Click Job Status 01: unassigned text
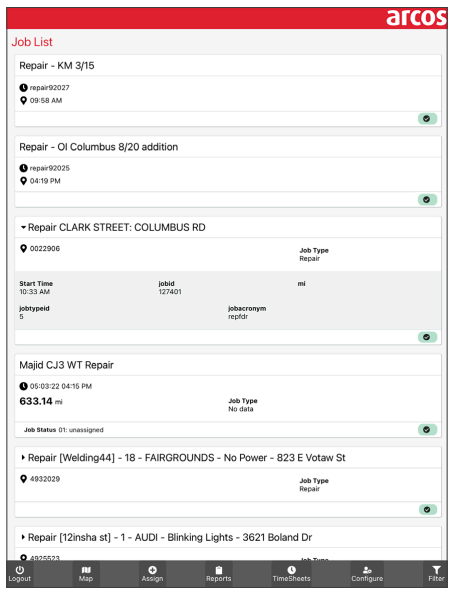This screenshot has width=461, height=594. point(64,430)
